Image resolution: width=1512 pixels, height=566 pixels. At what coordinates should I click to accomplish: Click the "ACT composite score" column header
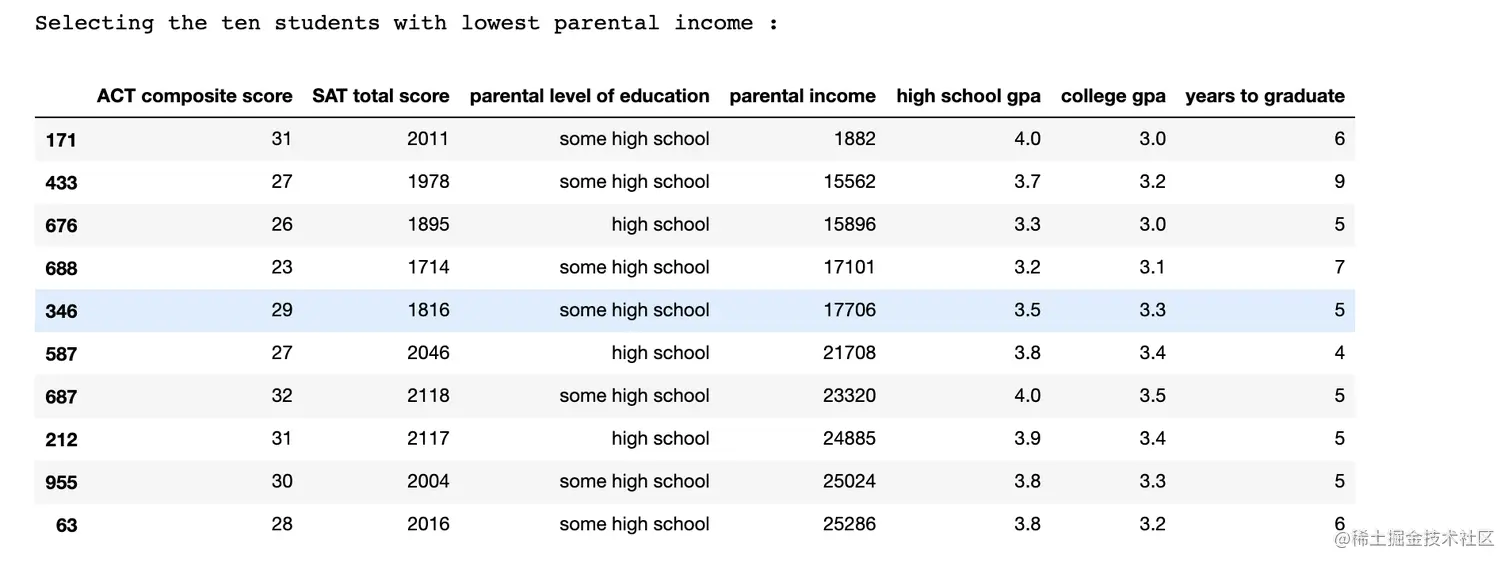coord(194,96)
